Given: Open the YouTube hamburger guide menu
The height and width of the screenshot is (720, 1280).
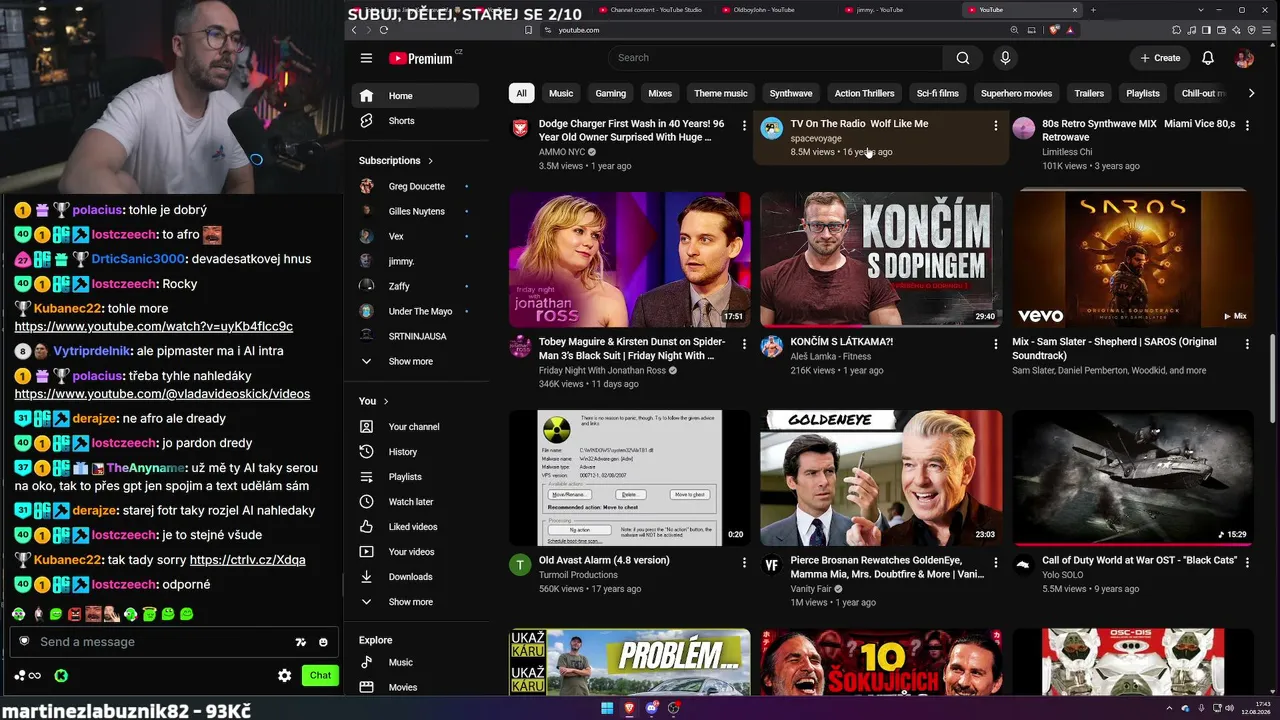Looking at the screenshot, I should (x=366, y=58).
